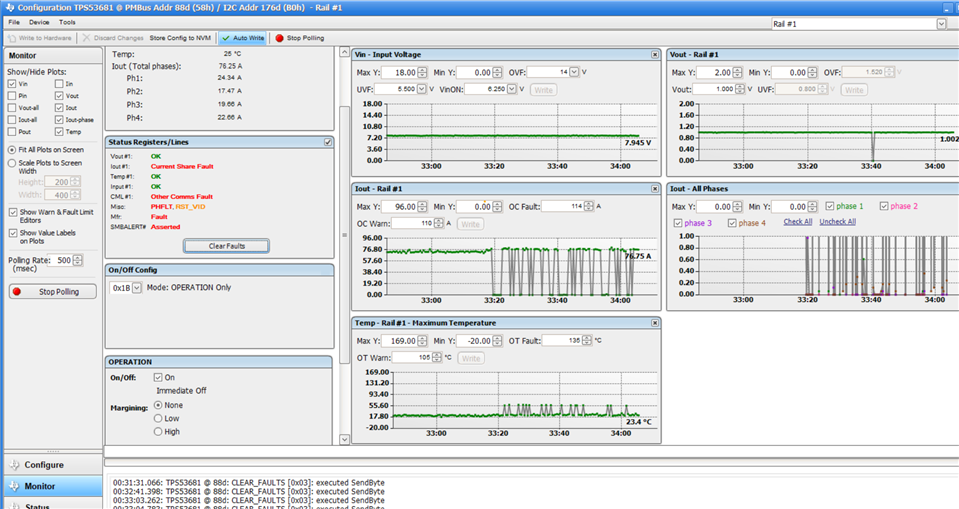
Task: Enable the Vout-all plot checkbox
Action: 12,108
